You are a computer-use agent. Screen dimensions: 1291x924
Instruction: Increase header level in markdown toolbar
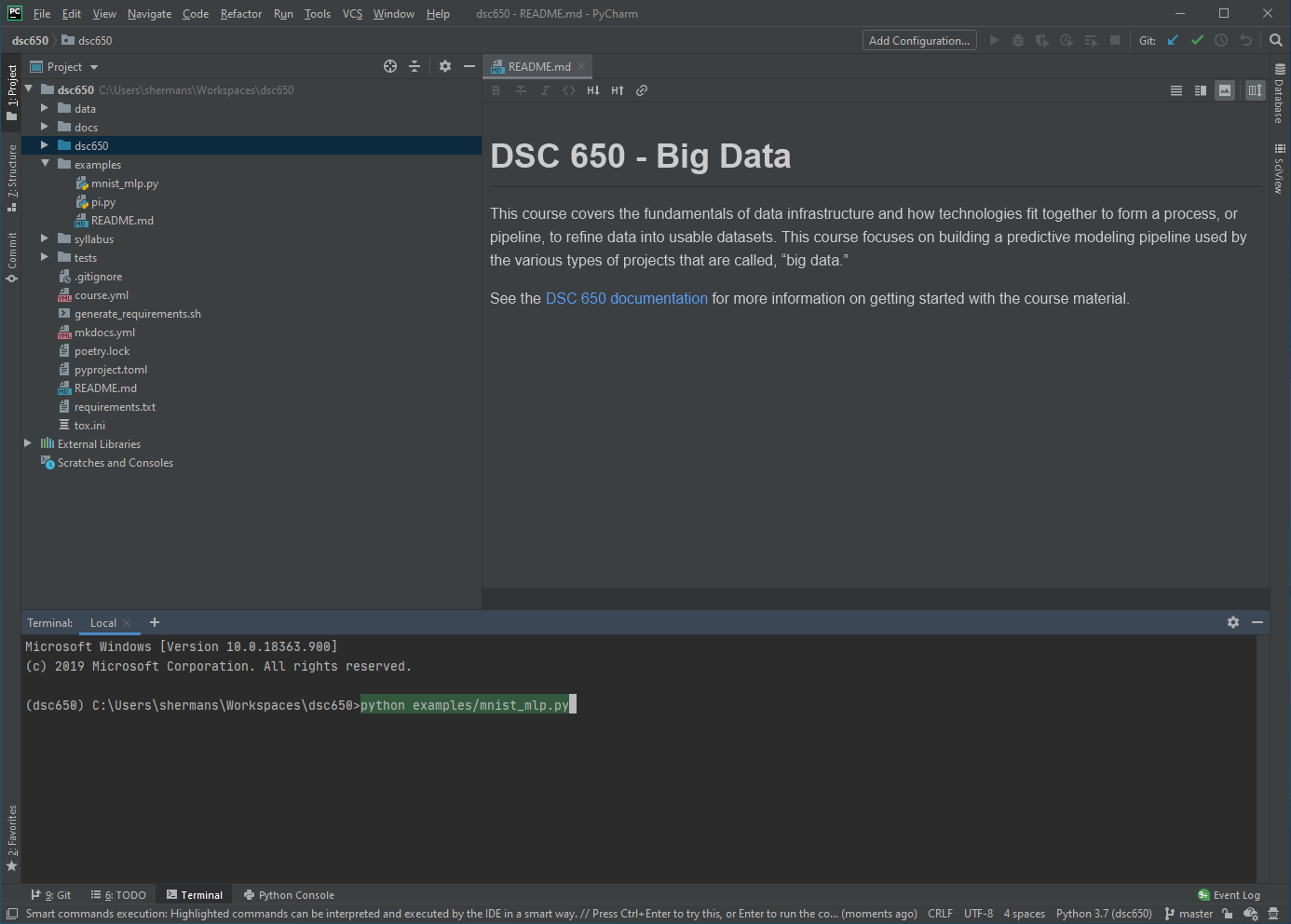(x=618, y=90)
